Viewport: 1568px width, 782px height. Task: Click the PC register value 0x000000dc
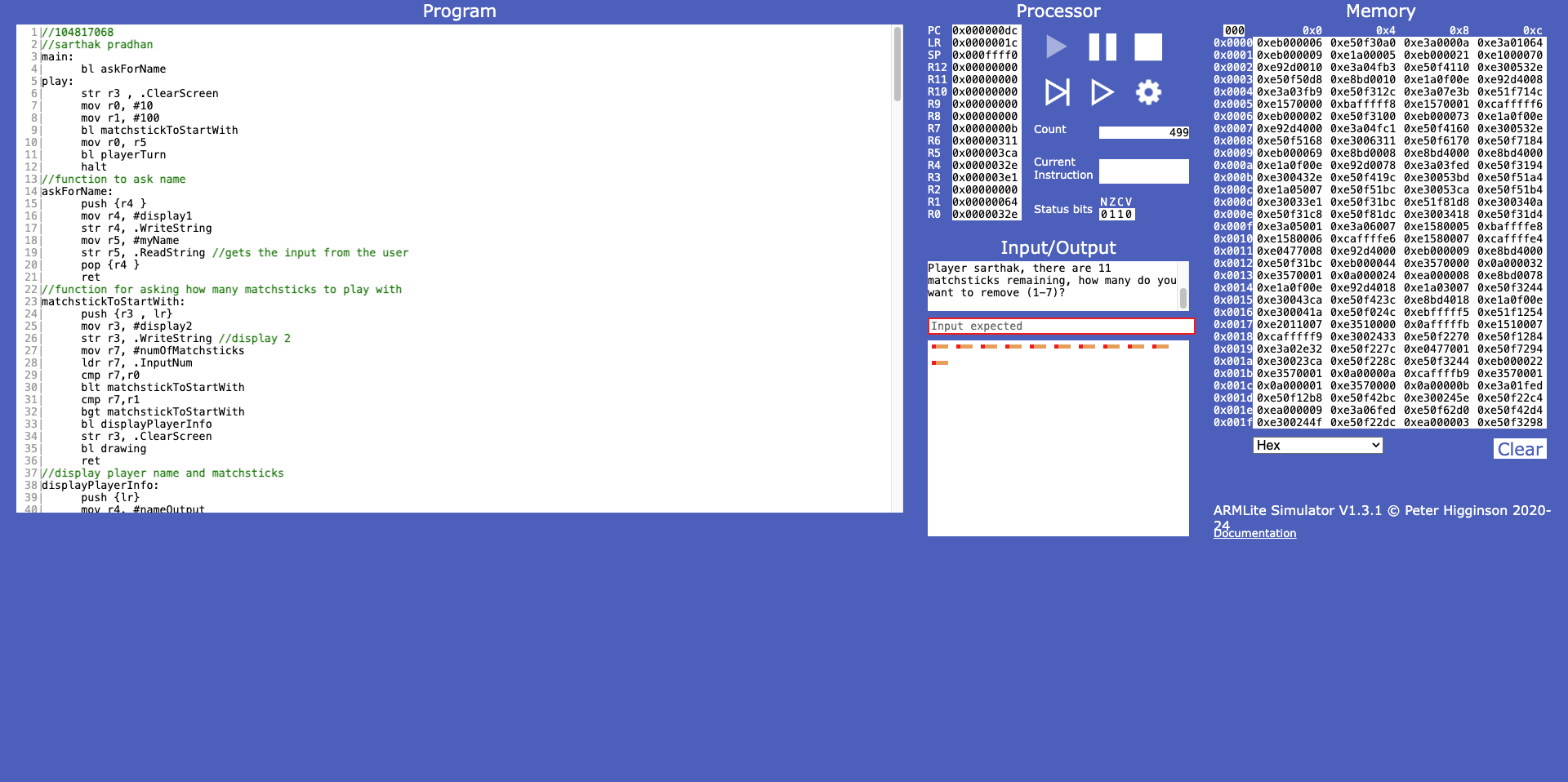point(986,30)
